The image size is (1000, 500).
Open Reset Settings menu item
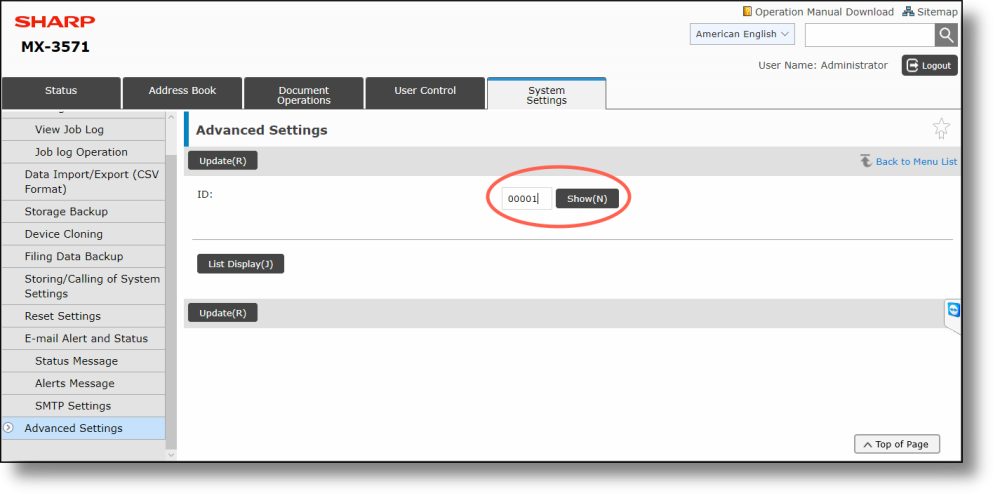point(83,316)
